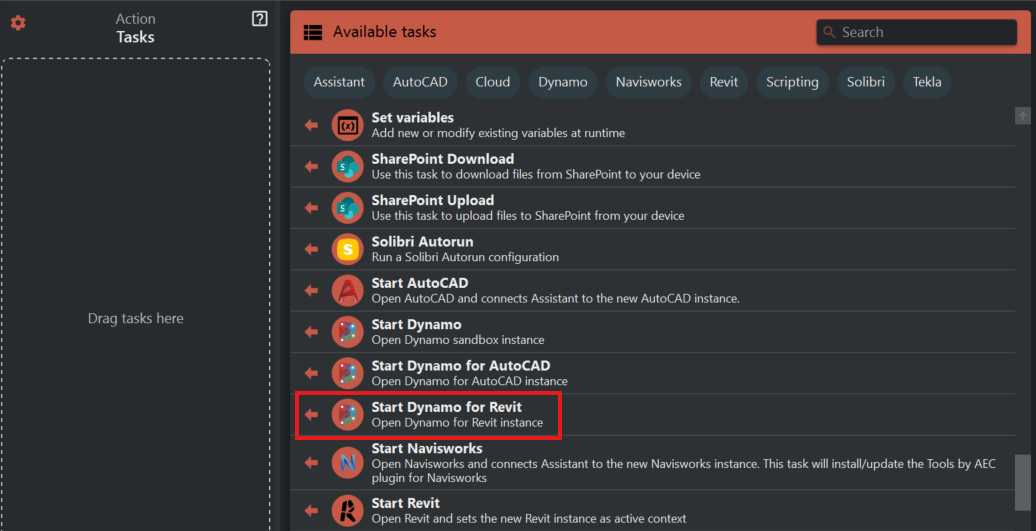Add SharePoint Download using its left arrow
Viewport: 1036px width, 531px height.
(x=311, y=166)
